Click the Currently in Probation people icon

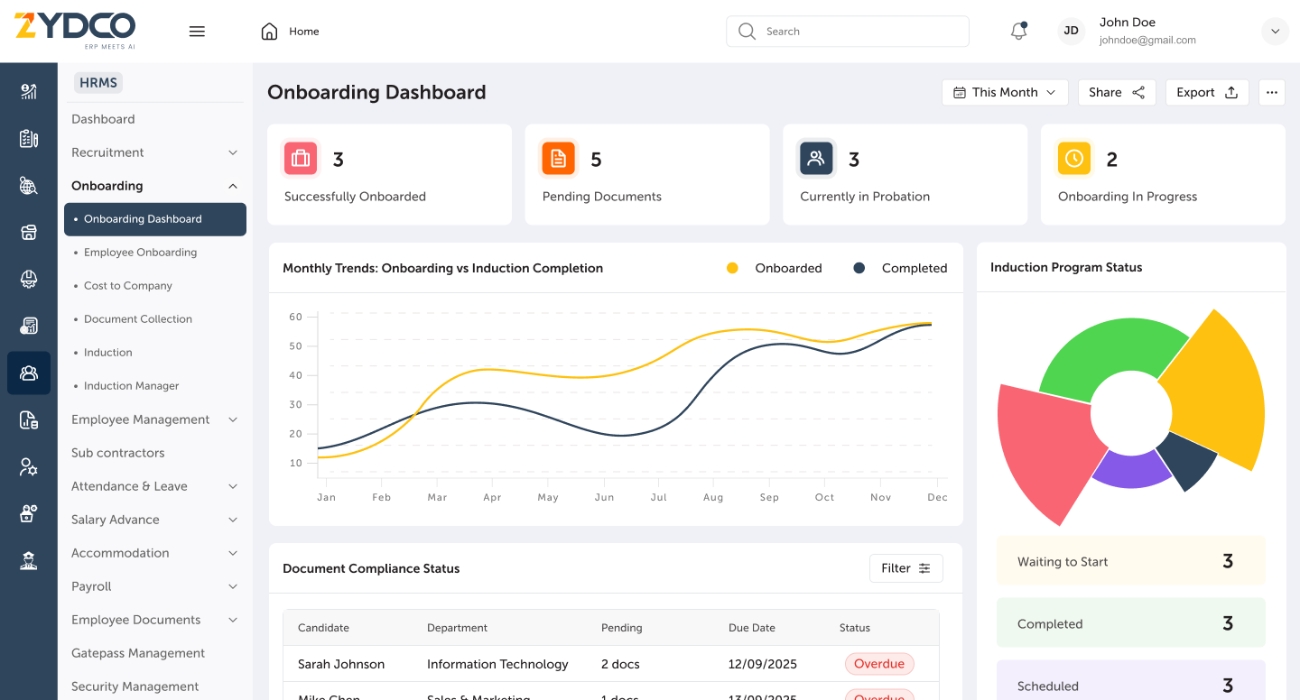(816, 158)
